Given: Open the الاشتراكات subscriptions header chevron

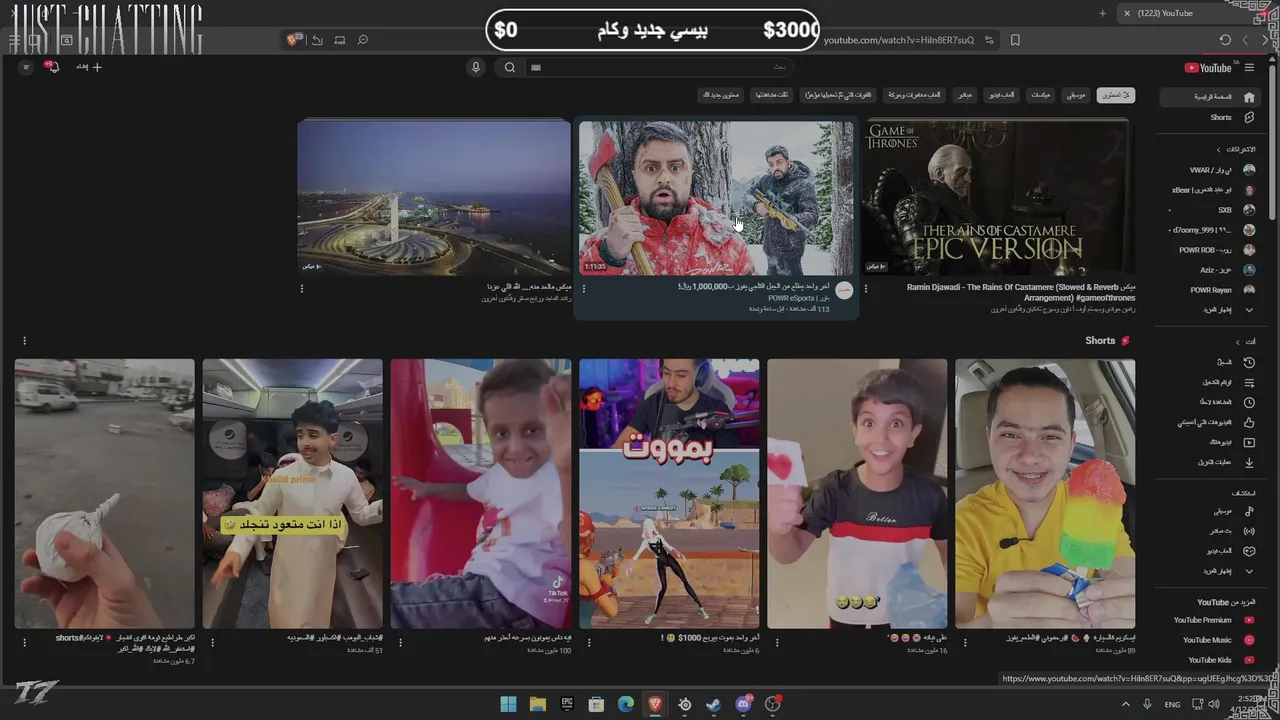Looking at the screenshot, I should (x=1218, y=149).
